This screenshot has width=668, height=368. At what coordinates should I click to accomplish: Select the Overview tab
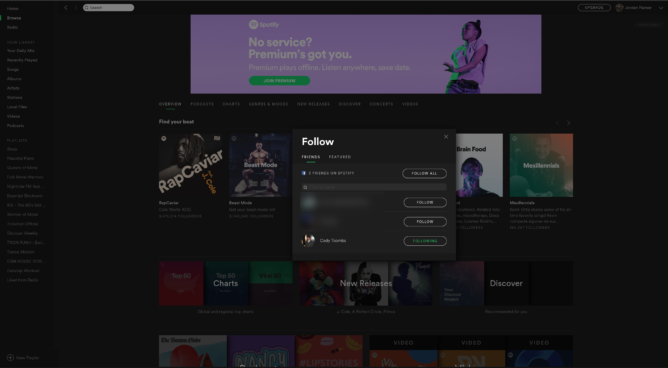pos(170,104)
